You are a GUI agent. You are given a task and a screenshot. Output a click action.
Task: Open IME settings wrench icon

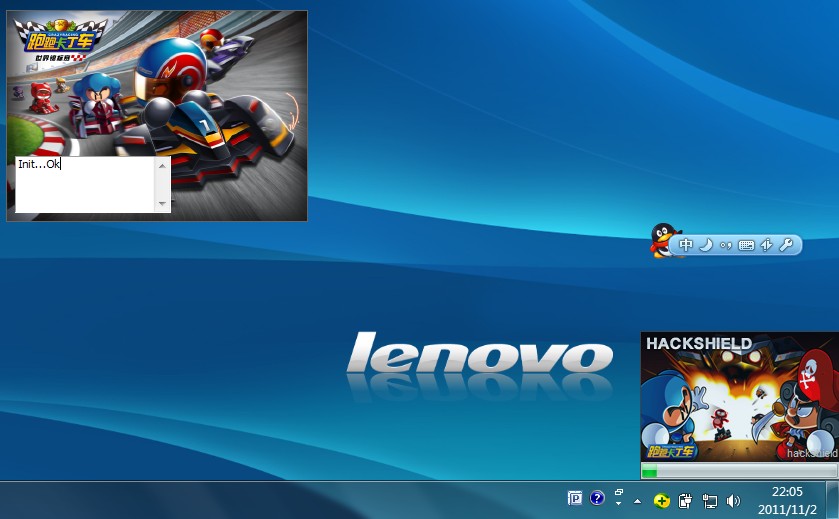tap(786, 245)
